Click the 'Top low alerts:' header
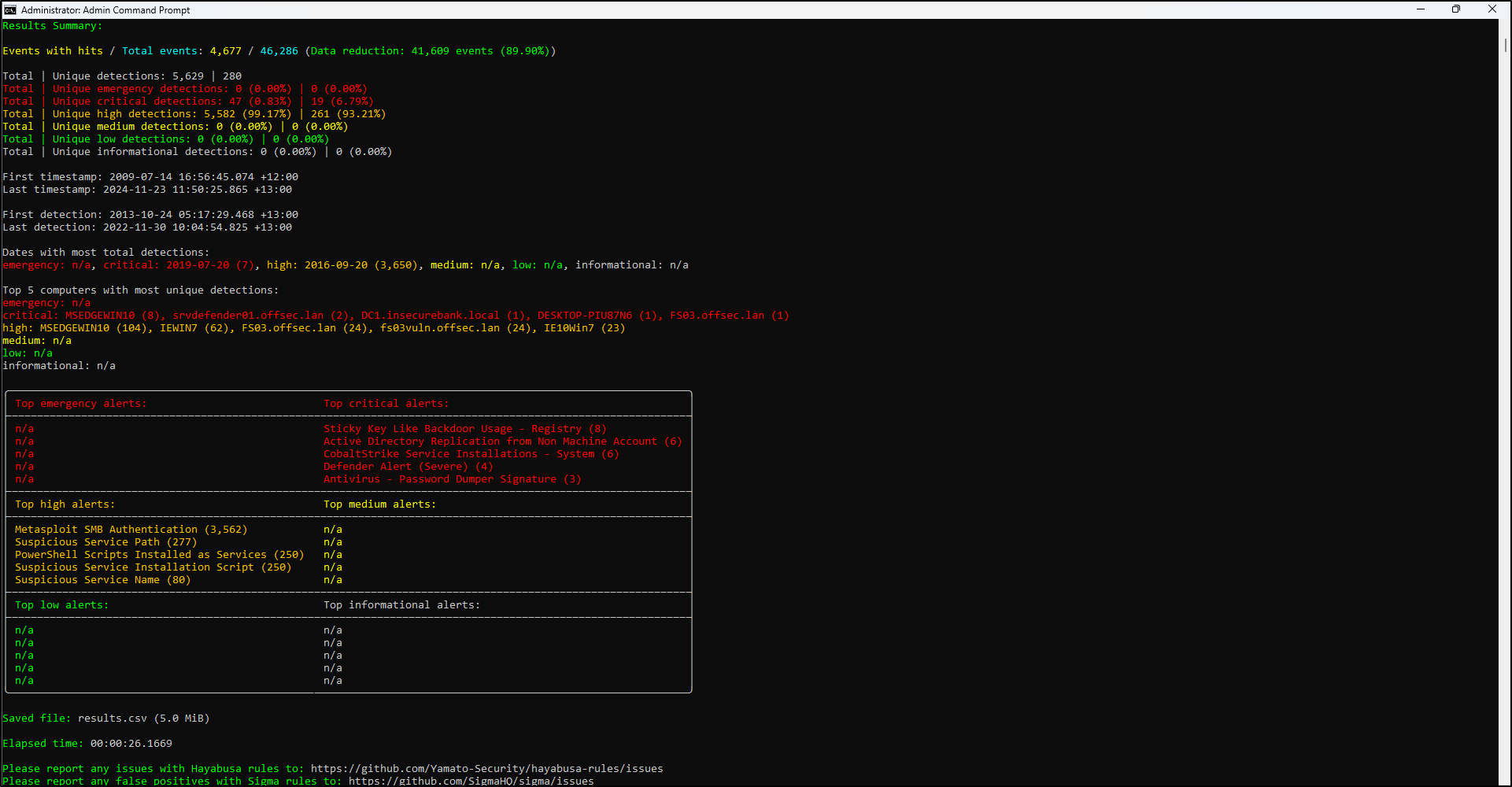The width and height of the screenshot is (1512, 787). click(x=62, y=605)
